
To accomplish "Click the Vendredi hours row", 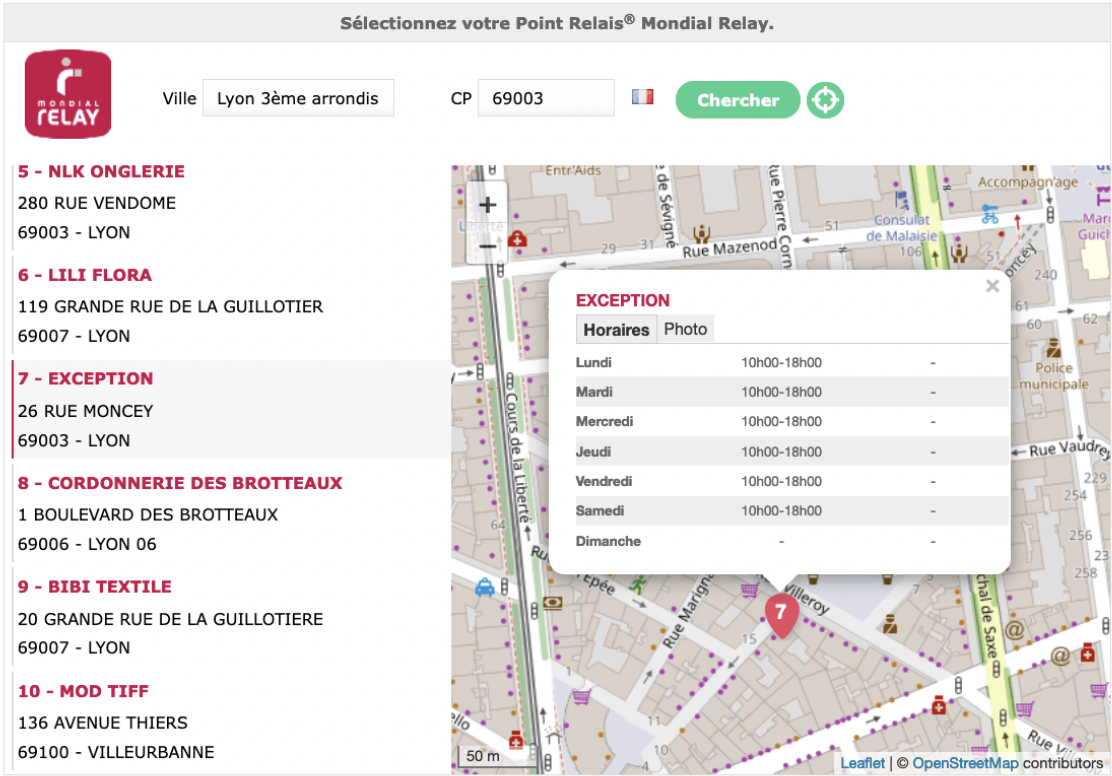I will click(x=792, y=481).
